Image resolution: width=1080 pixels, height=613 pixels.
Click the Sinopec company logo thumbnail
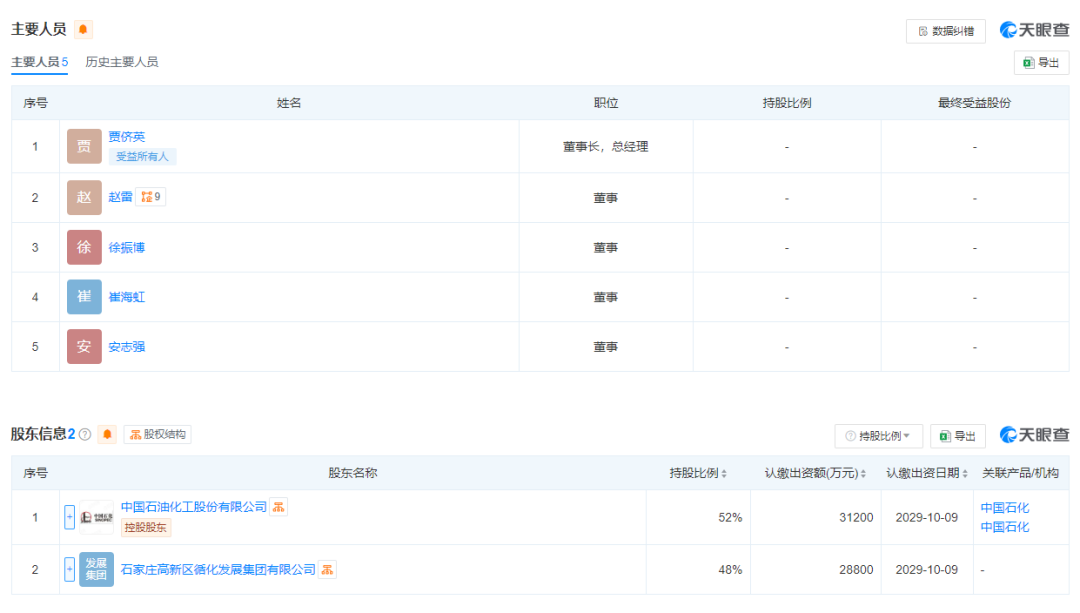[96, 517]
